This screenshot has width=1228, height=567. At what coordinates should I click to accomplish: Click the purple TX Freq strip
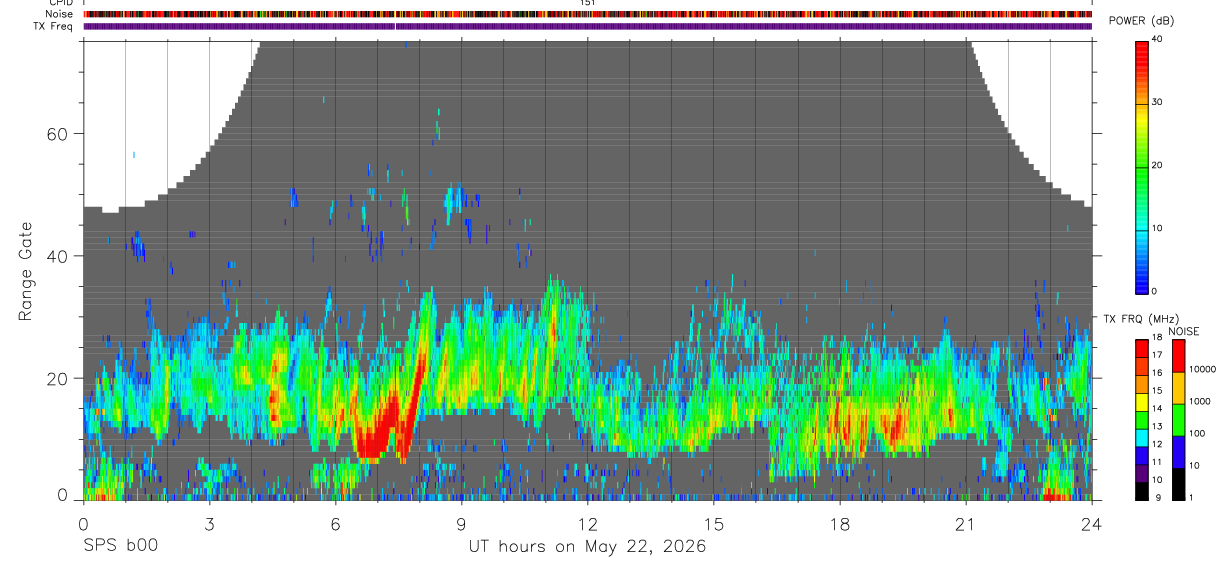588,26
